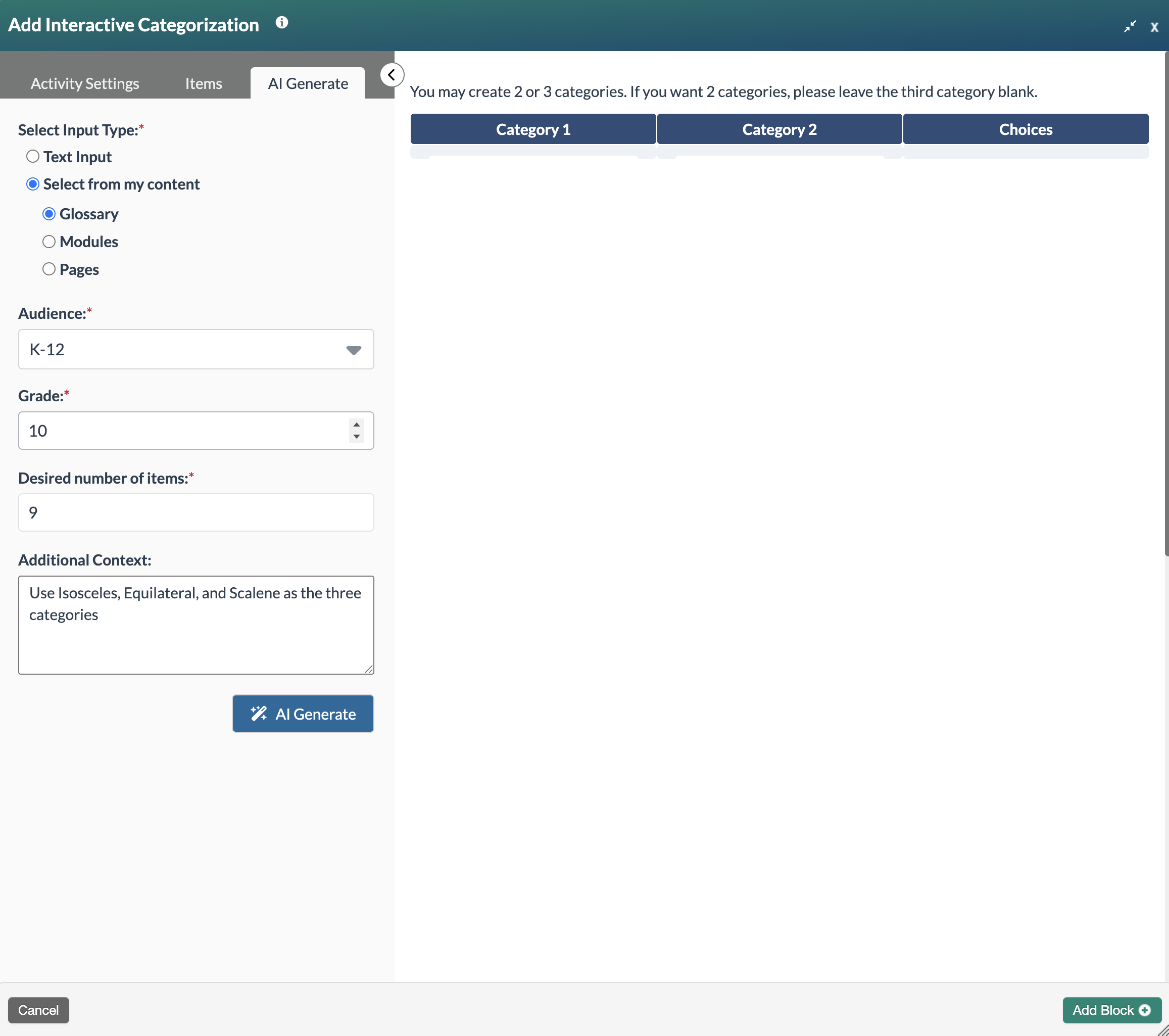This screenshot has width=1169, height=1036.
Task: Select the Text Input radio button
Action: [x=33, y=156]
